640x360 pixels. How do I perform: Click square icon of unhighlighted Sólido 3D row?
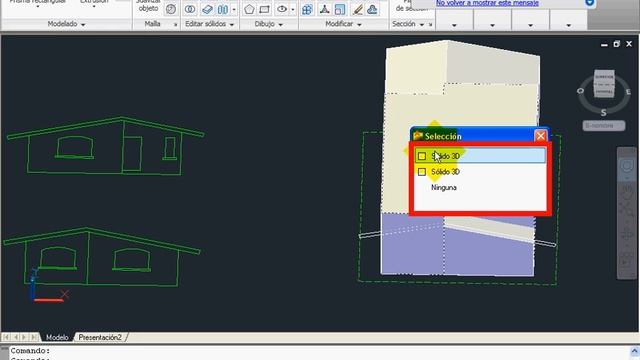pos(422,172)
